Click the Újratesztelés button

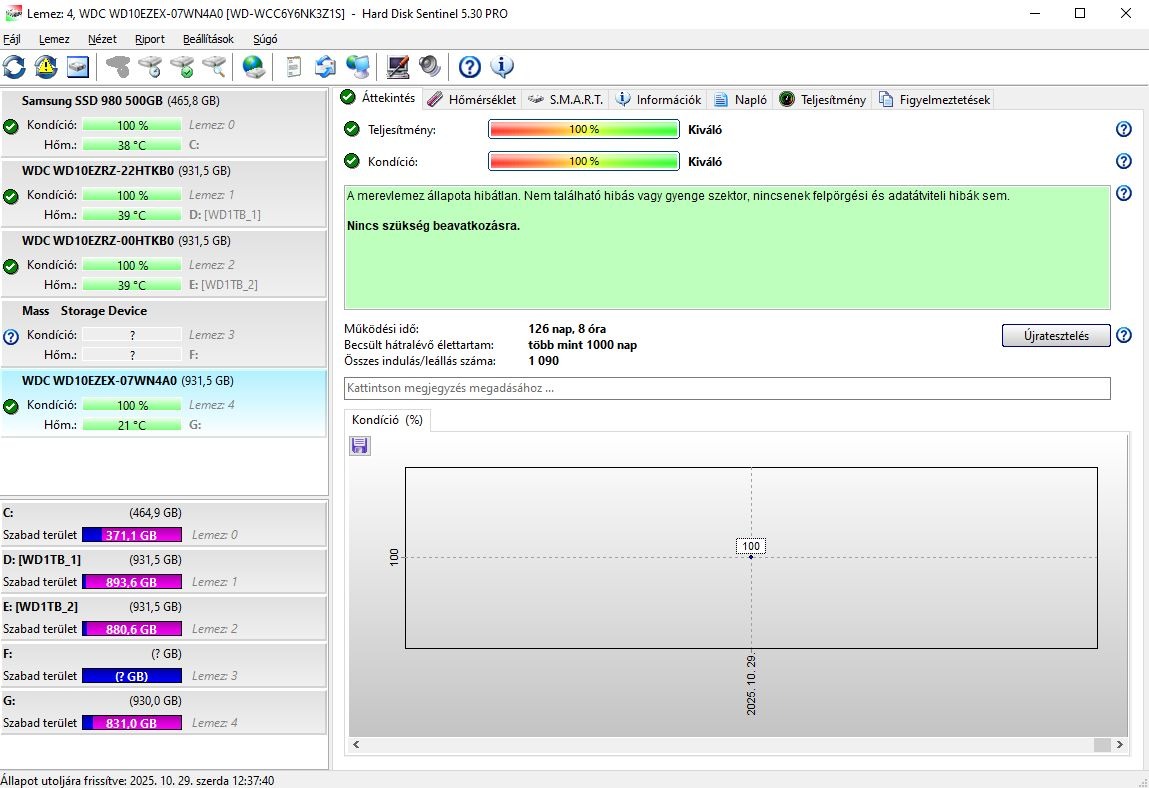point(1056,336)
